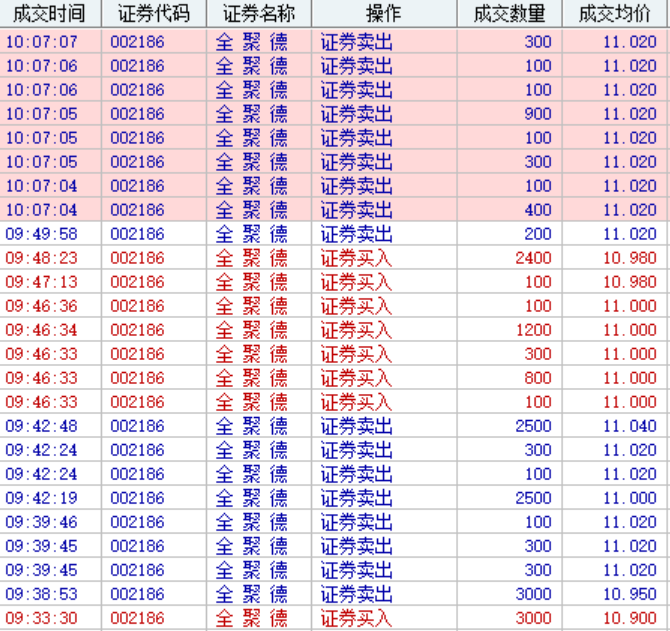The width and height of the screenshot is (670, 631).
Task: Select the 09:46:34 time cell
Action: pyautogui.click(x=41, y=330)
